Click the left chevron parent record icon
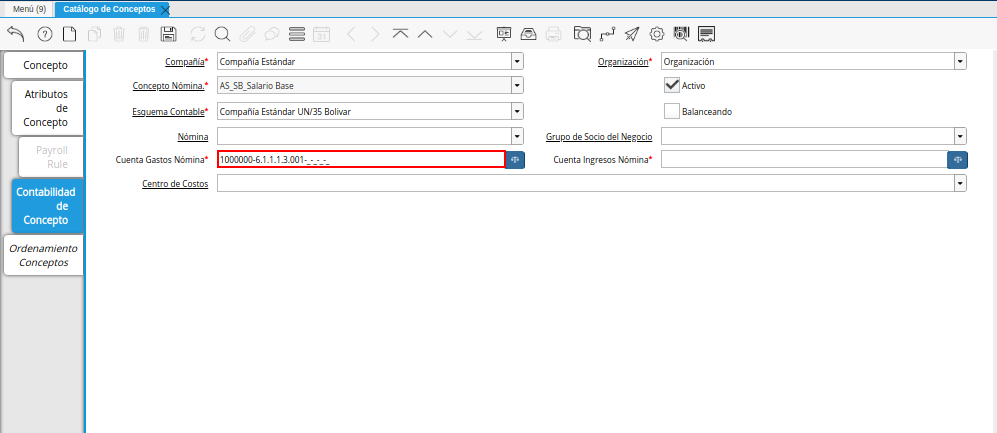997x433 pixels. [x=350, y=34]
